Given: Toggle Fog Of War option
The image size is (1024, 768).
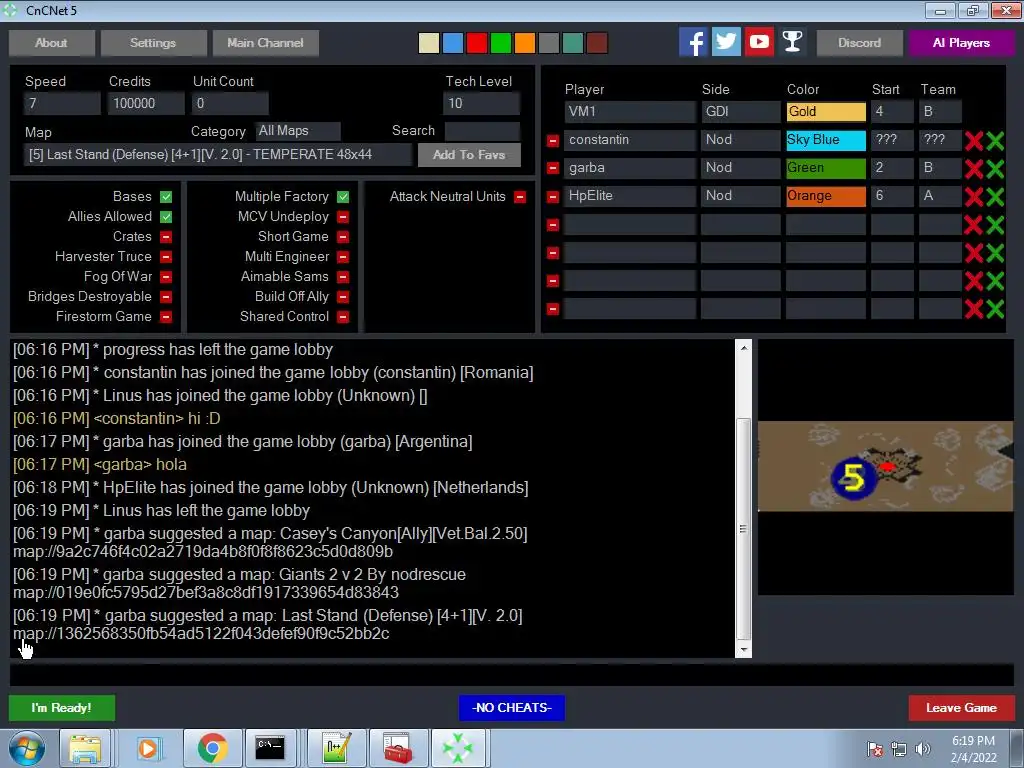Looking at the screenshot, I should (166, 277).
